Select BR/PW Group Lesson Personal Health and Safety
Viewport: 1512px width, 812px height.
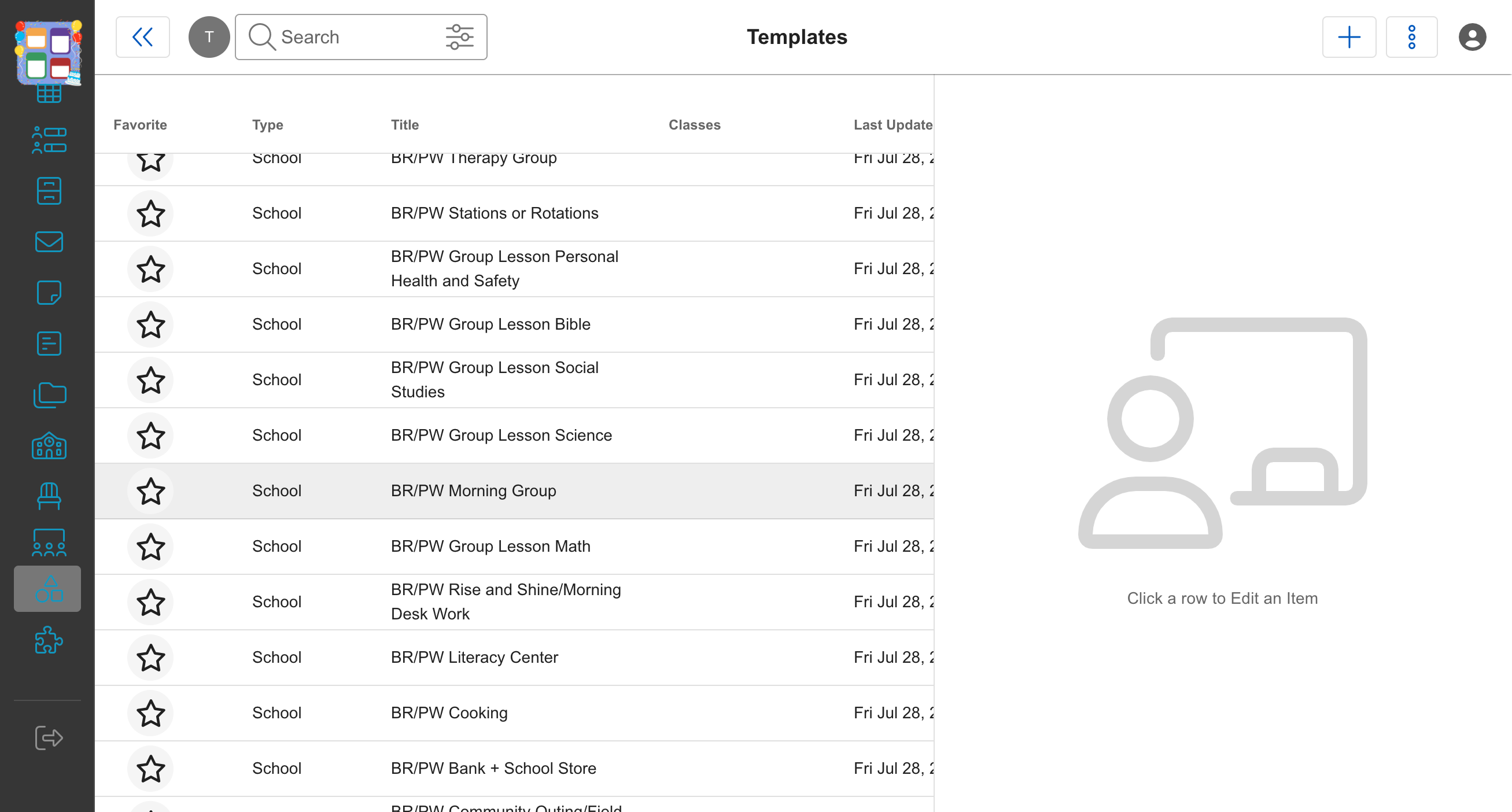tap(505, 269)
